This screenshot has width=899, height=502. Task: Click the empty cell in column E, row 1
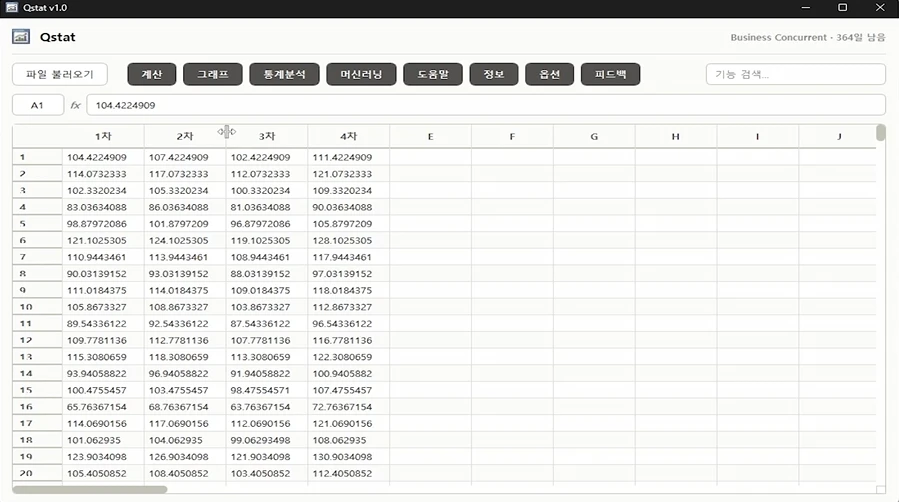[431, 157]
